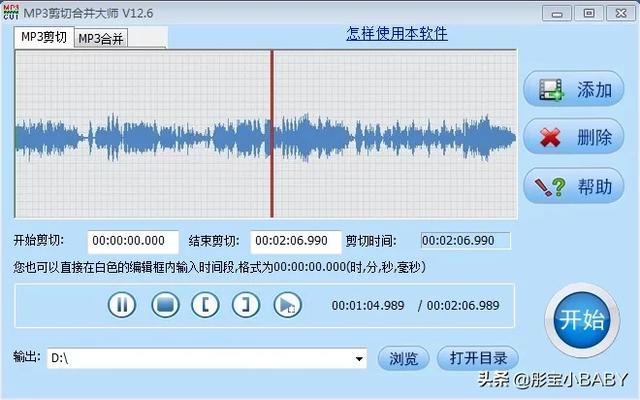Select the MP3剪切 tab

tap(44, 37)
